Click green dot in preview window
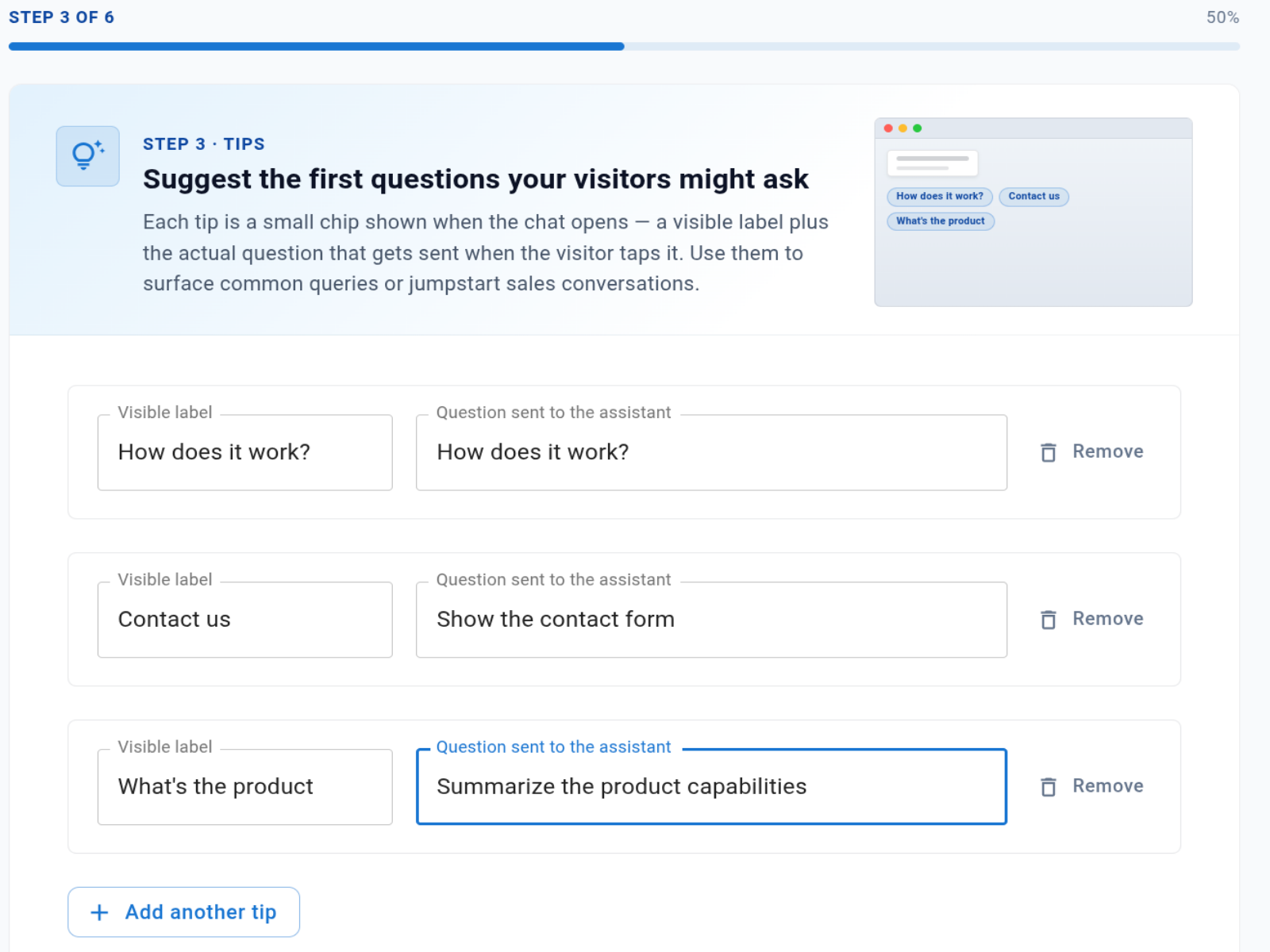Viewport: 1270px width, 952px height. point(918,129)
